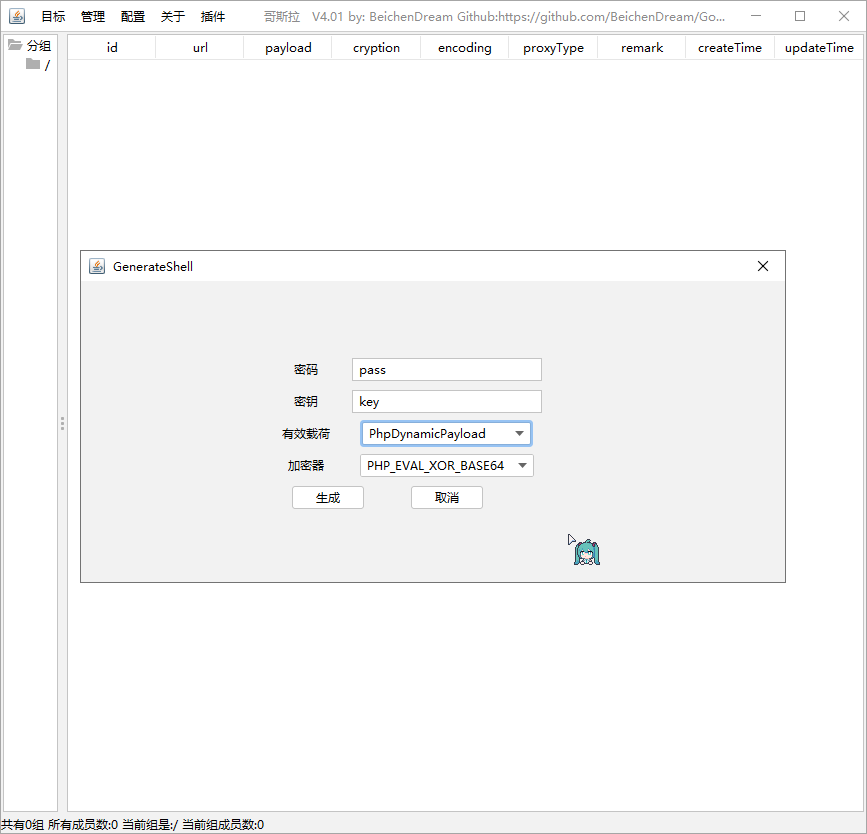This screenshot has height=834, width=867.
Task: Click the key 密钥 input field
Action: 446,401
